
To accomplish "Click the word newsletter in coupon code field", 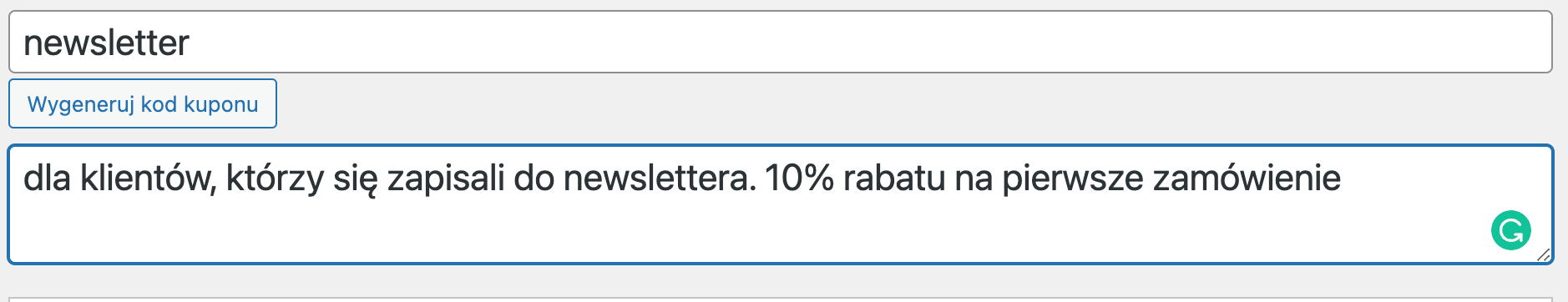I will (x=107, y=43).
